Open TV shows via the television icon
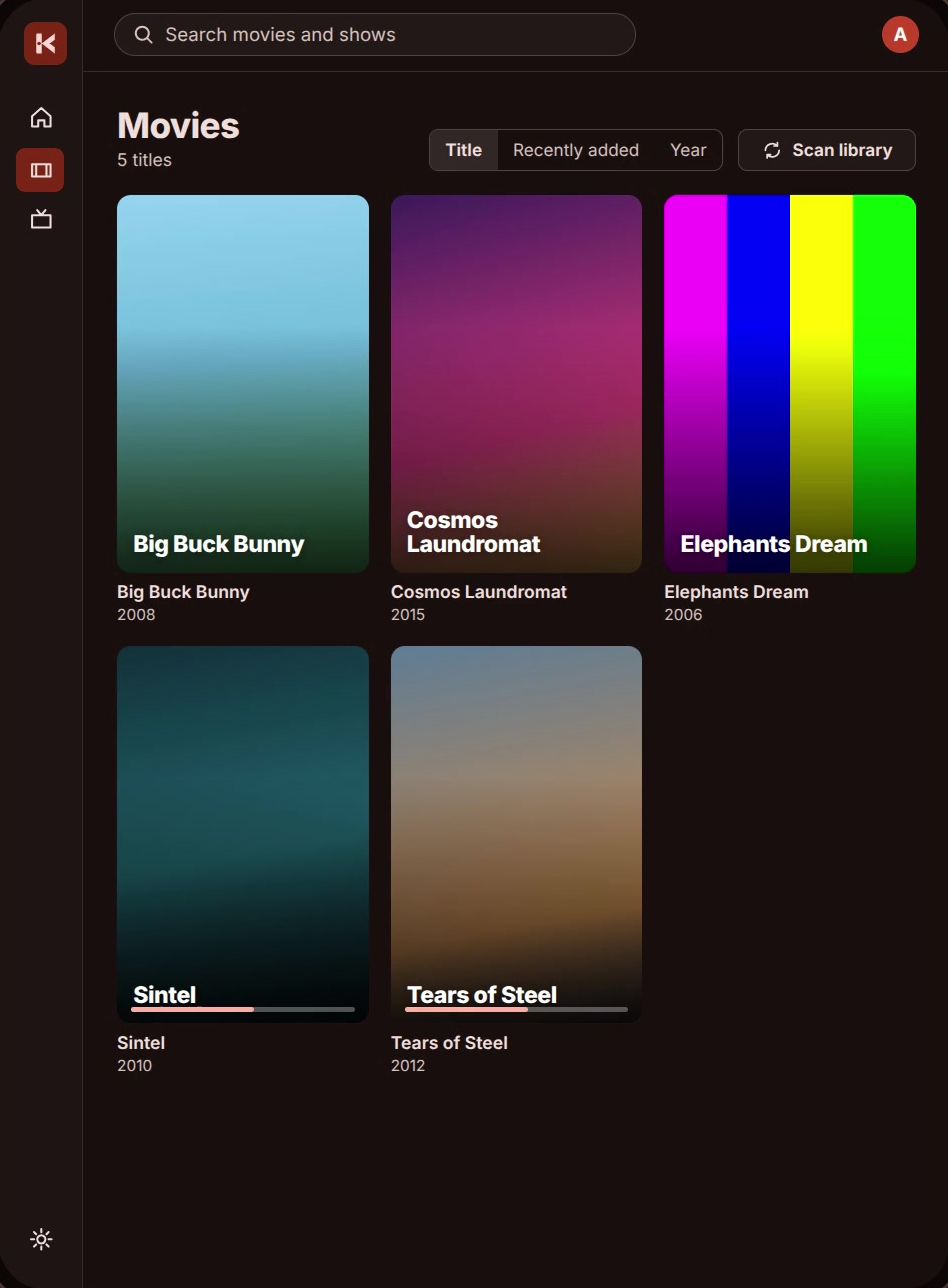The height and width of the screenshot is (1288, 948). (41, 218)
